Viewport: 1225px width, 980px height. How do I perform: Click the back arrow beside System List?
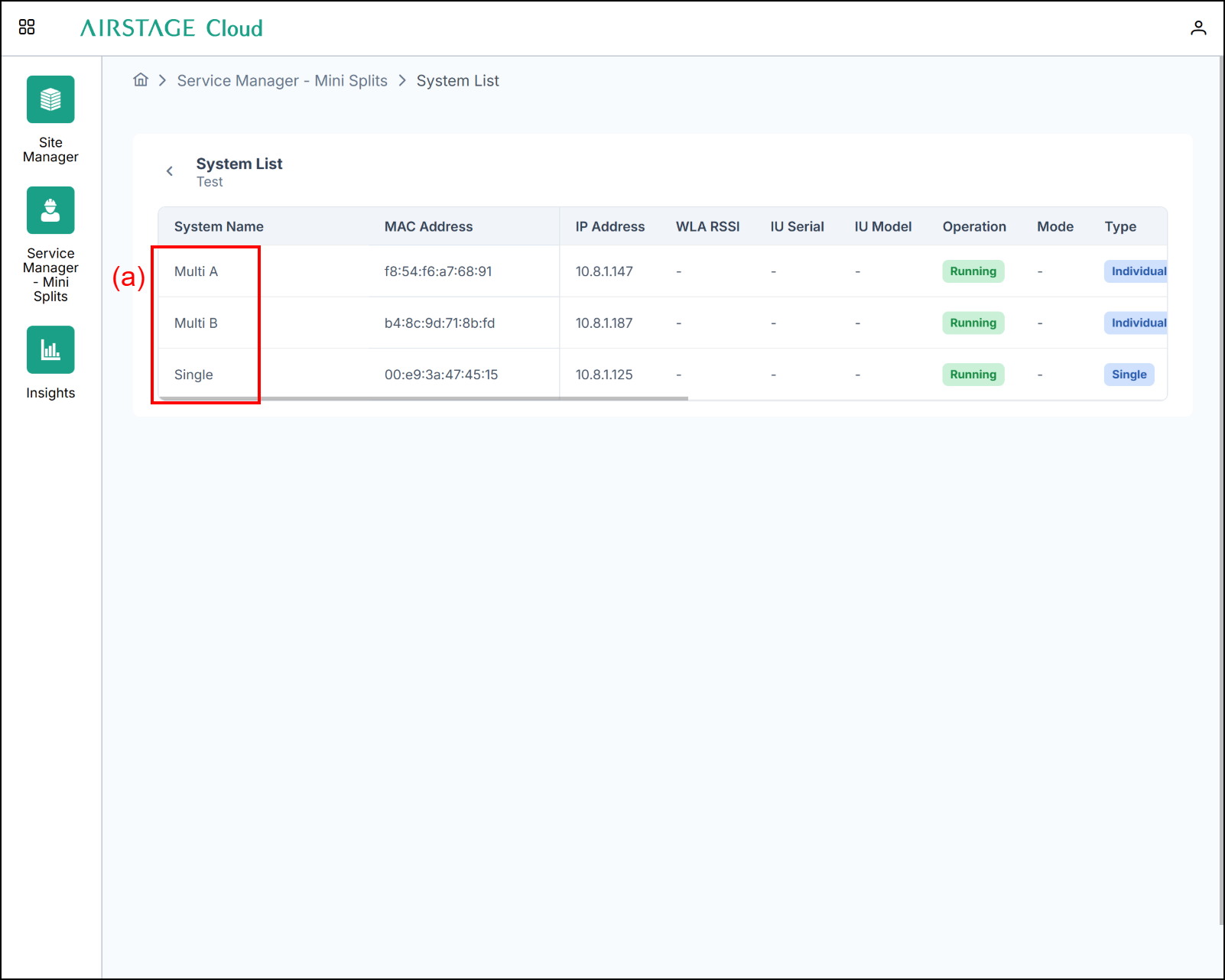click(170, 171)
